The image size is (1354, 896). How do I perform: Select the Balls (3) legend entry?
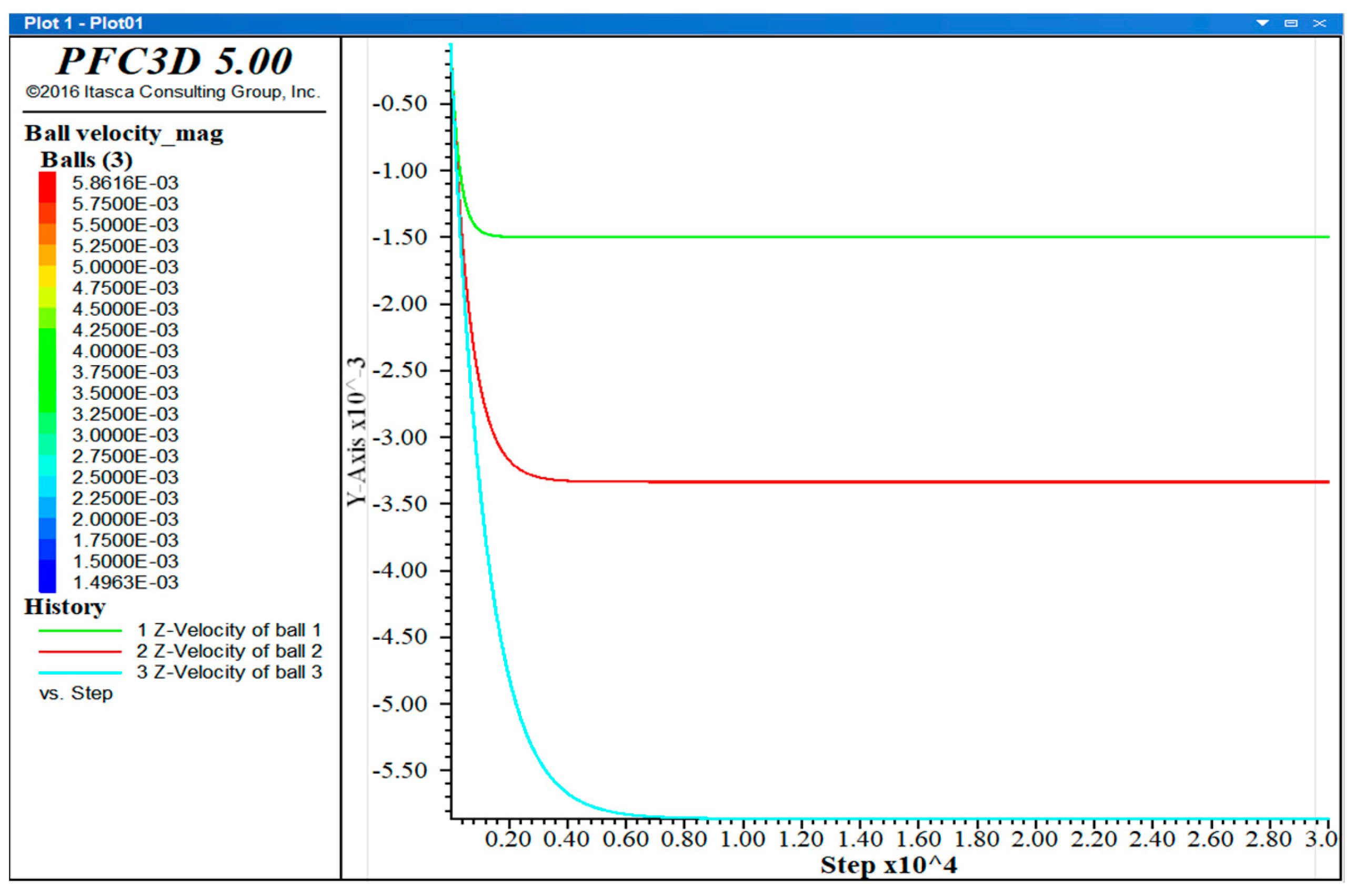point(86,160)
